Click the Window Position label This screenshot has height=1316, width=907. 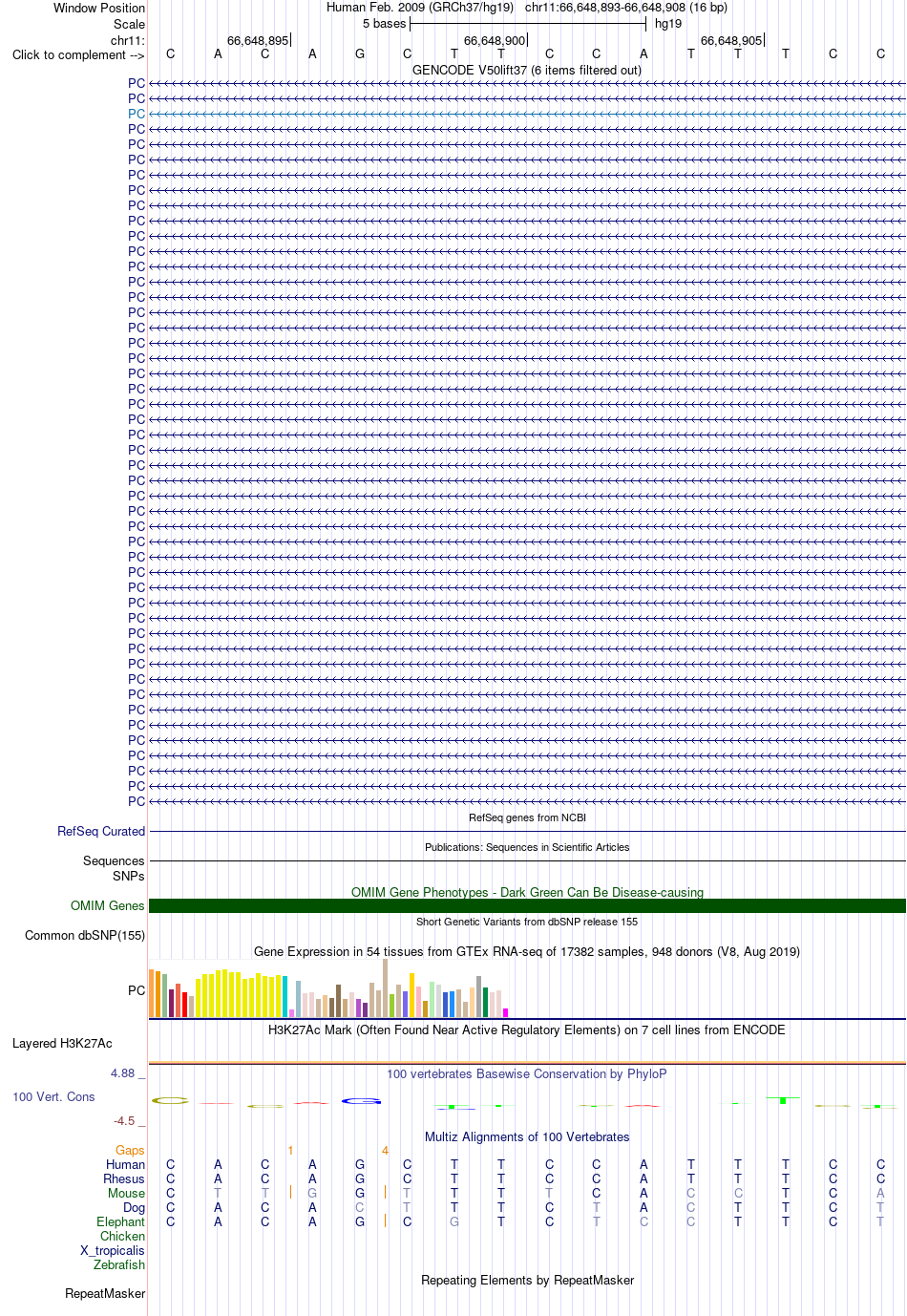pyautogui.click(x=99, y=9)
